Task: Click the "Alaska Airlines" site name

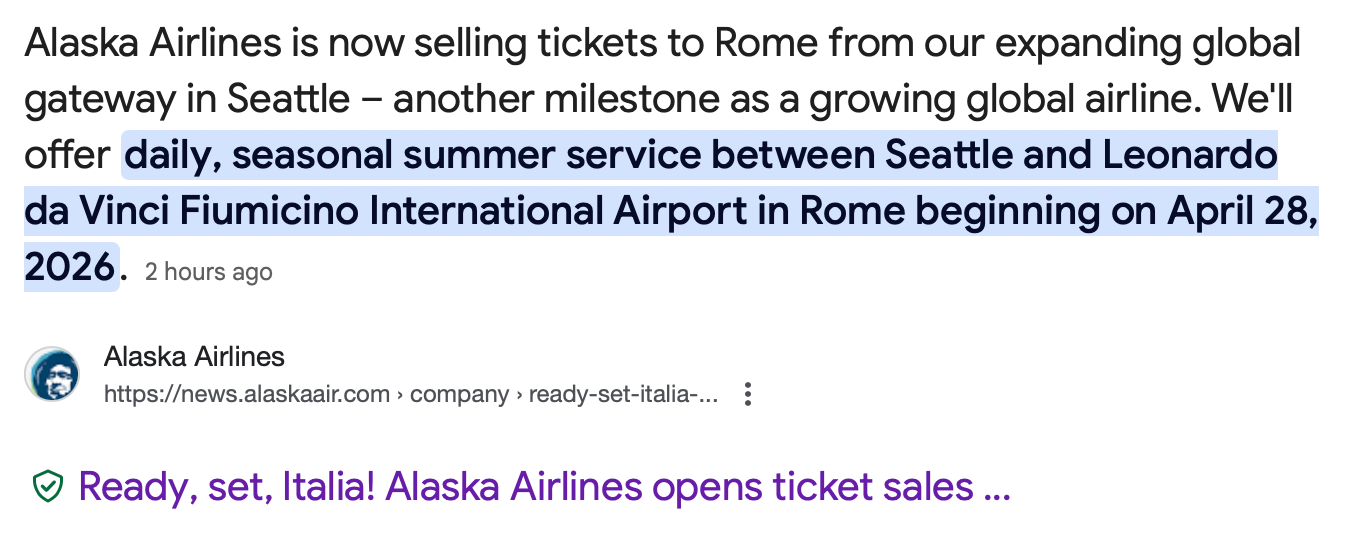Action: click(194, 357)
